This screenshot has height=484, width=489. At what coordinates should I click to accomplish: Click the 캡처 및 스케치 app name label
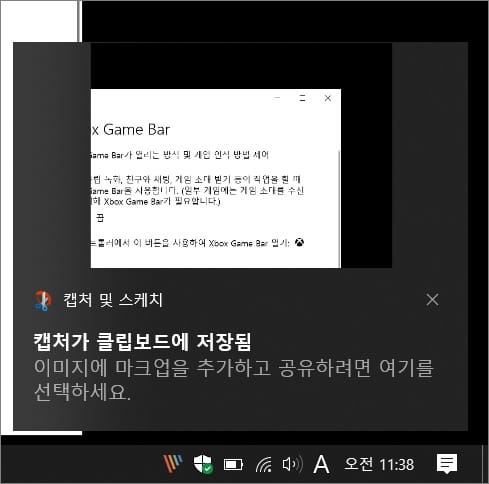[113, 300]
